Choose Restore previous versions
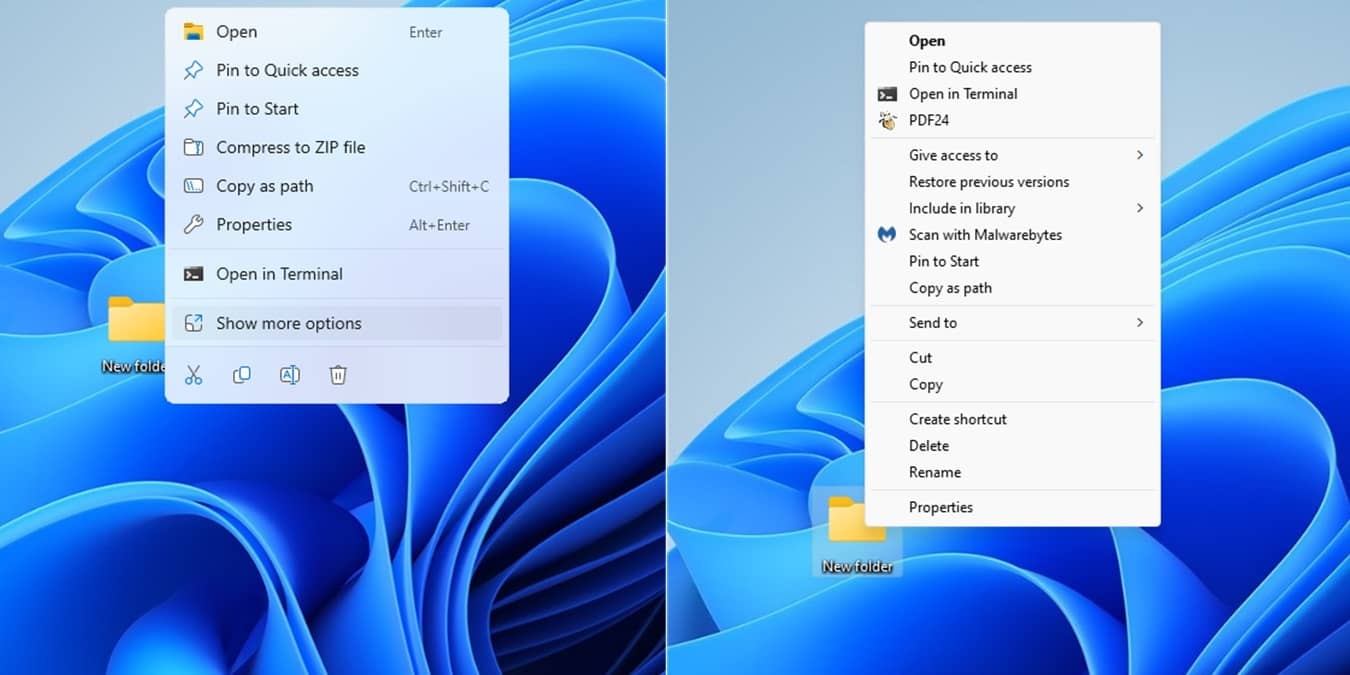Screen dimensions: 1350x675 (988, 181)
